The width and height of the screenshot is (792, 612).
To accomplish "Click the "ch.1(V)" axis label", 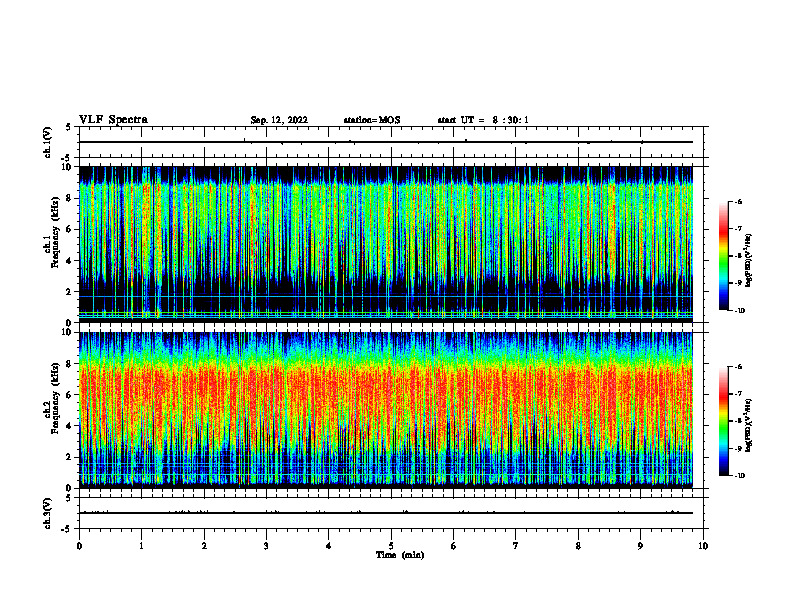I will coord(48,142).
